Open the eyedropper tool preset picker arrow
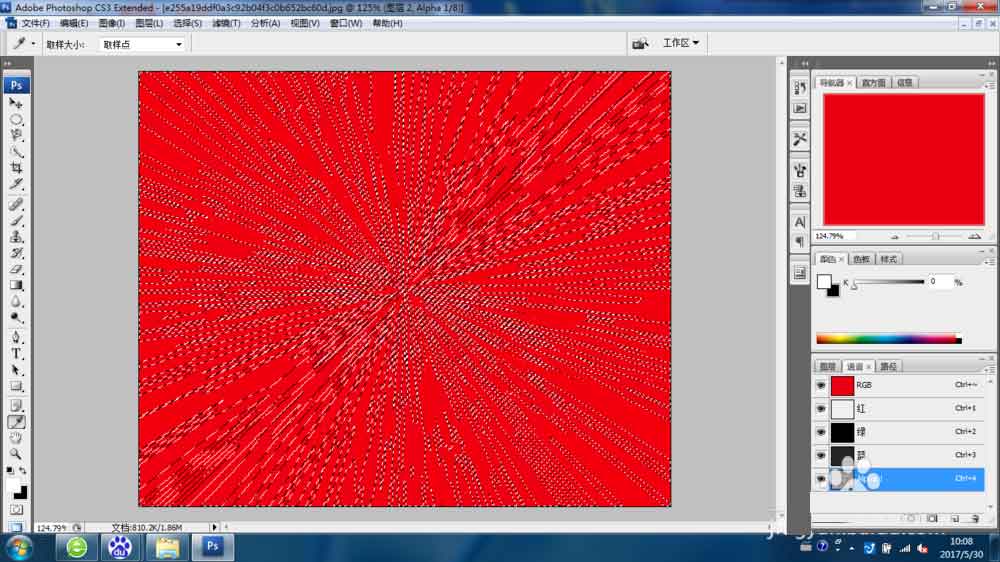This screenshot has height=562, width=1000. (33, 43)
